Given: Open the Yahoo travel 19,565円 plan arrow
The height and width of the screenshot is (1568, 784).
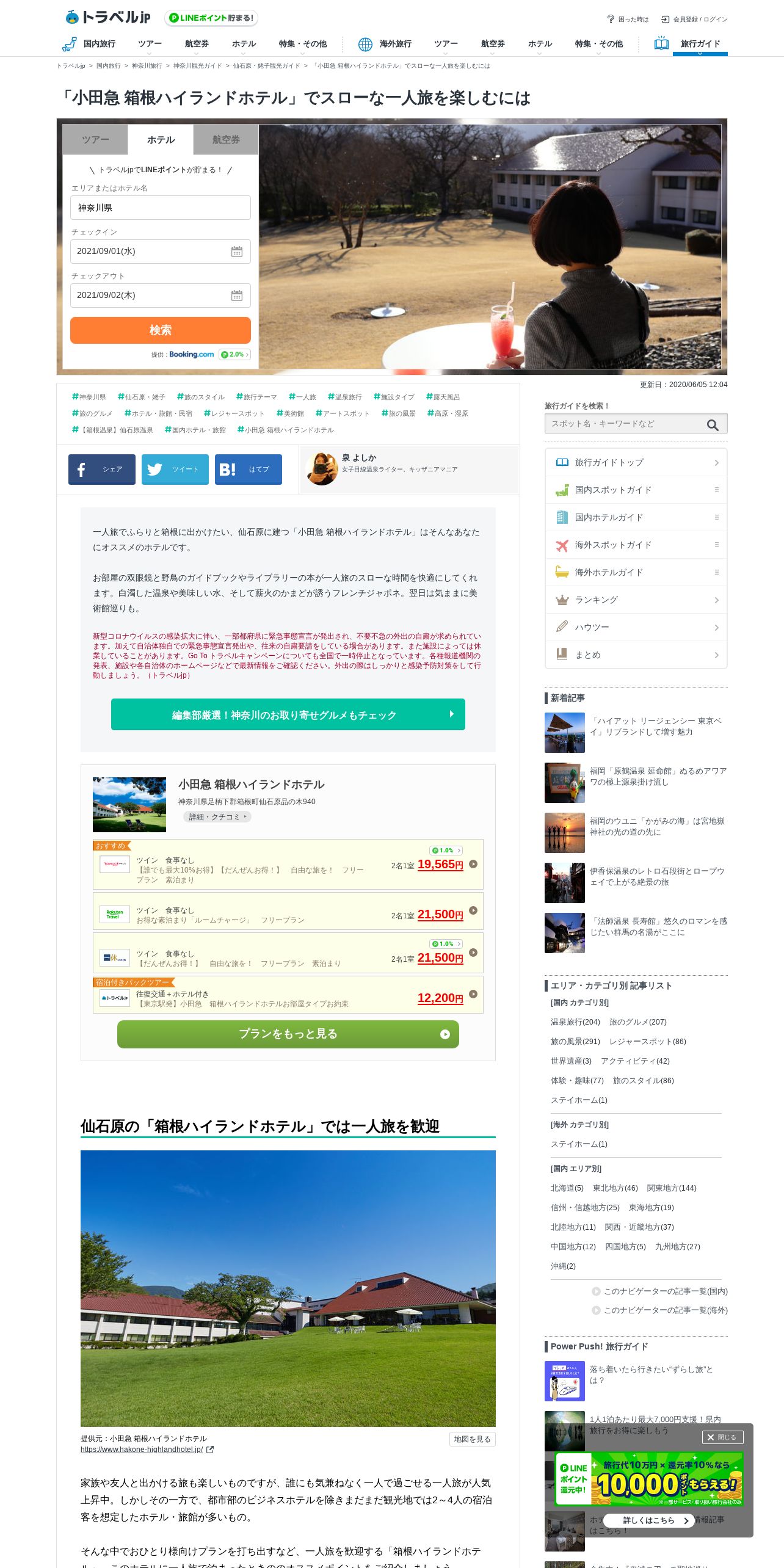Looking at the screenshot, I should pos(473,864).
